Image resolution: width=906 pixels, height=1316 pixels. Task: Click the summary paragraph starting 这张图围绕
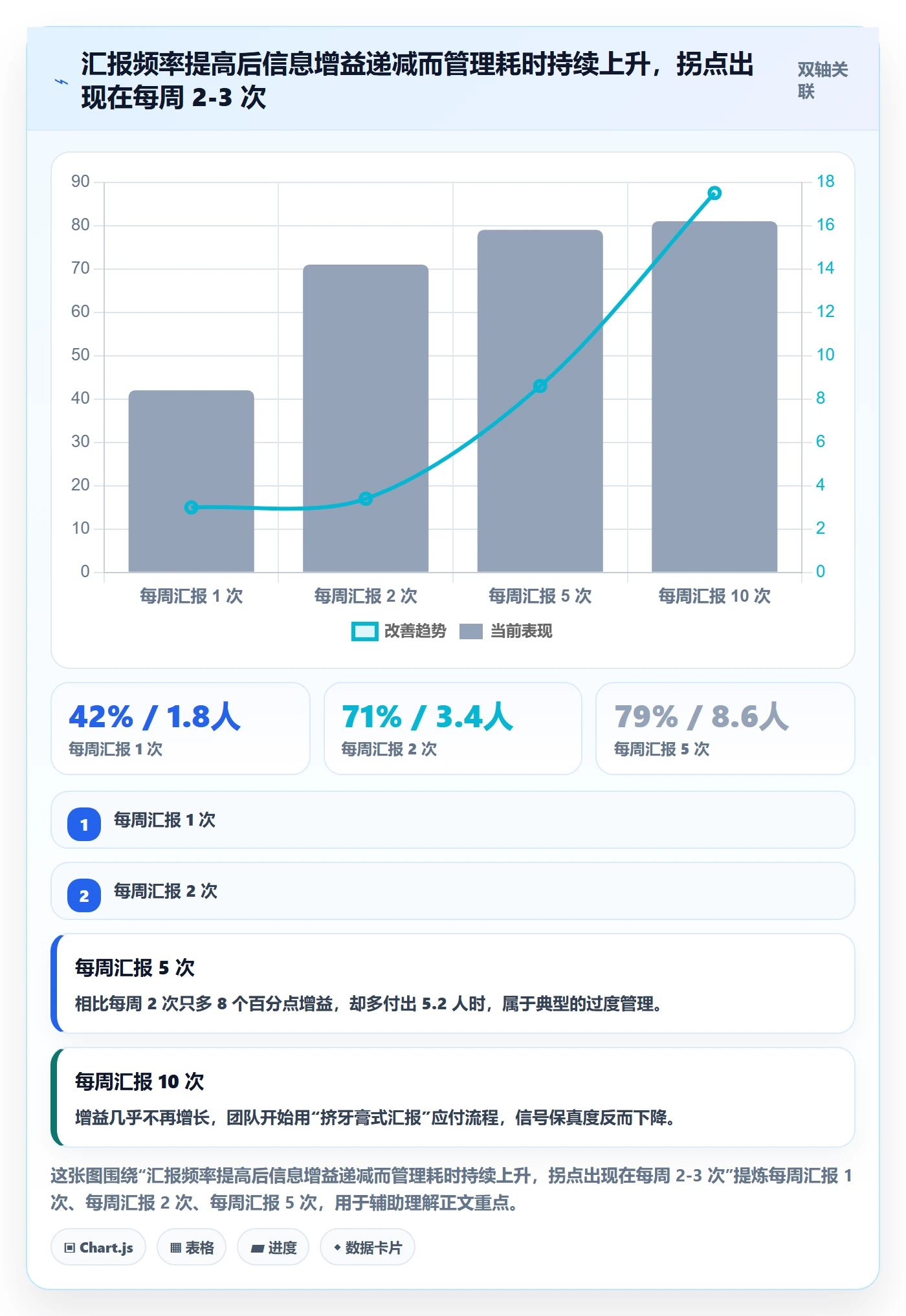[452, 1189]
